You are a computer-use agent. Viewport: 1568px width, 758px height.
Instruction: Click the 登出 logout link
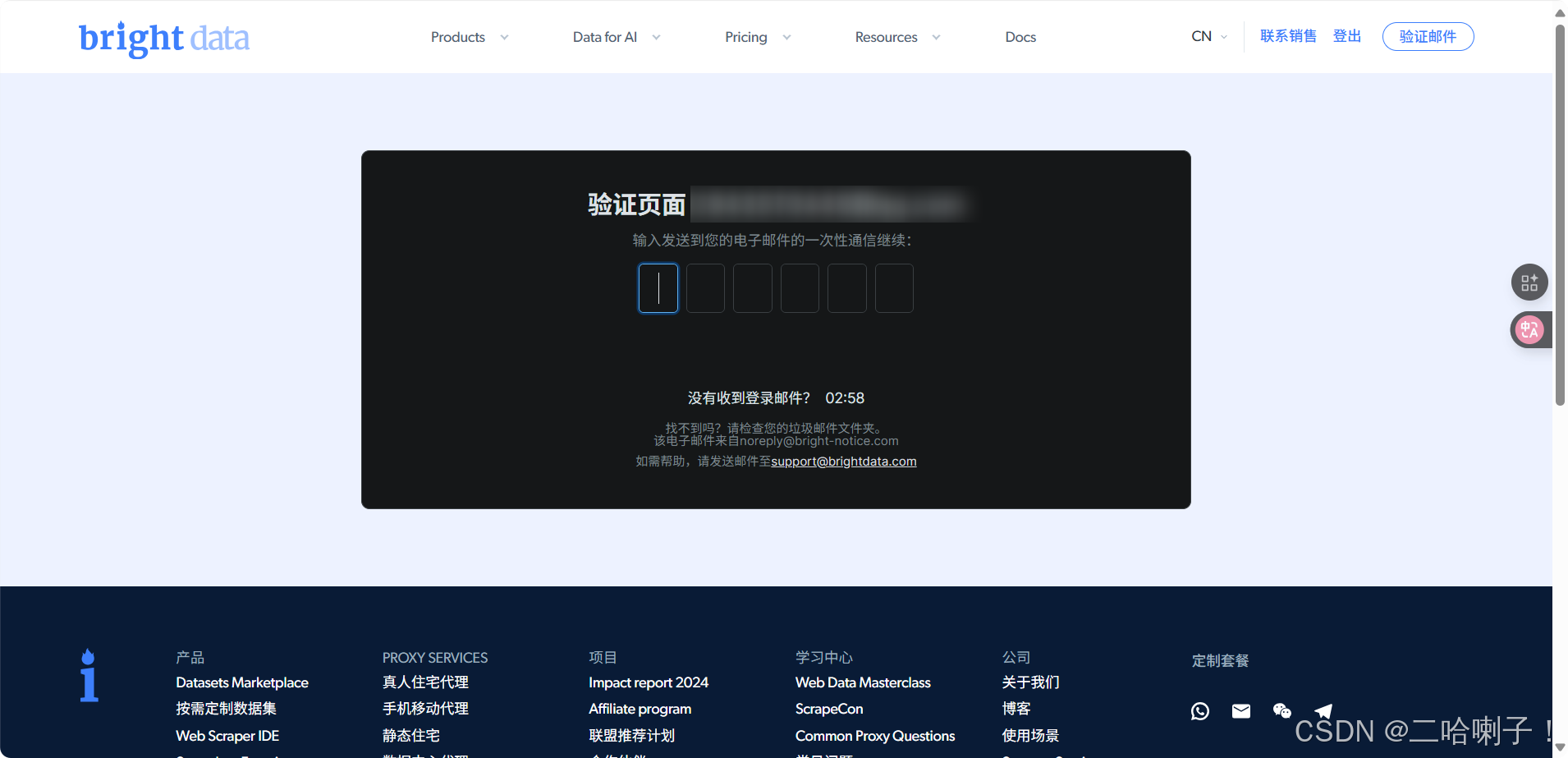(x=1347, y=36)
